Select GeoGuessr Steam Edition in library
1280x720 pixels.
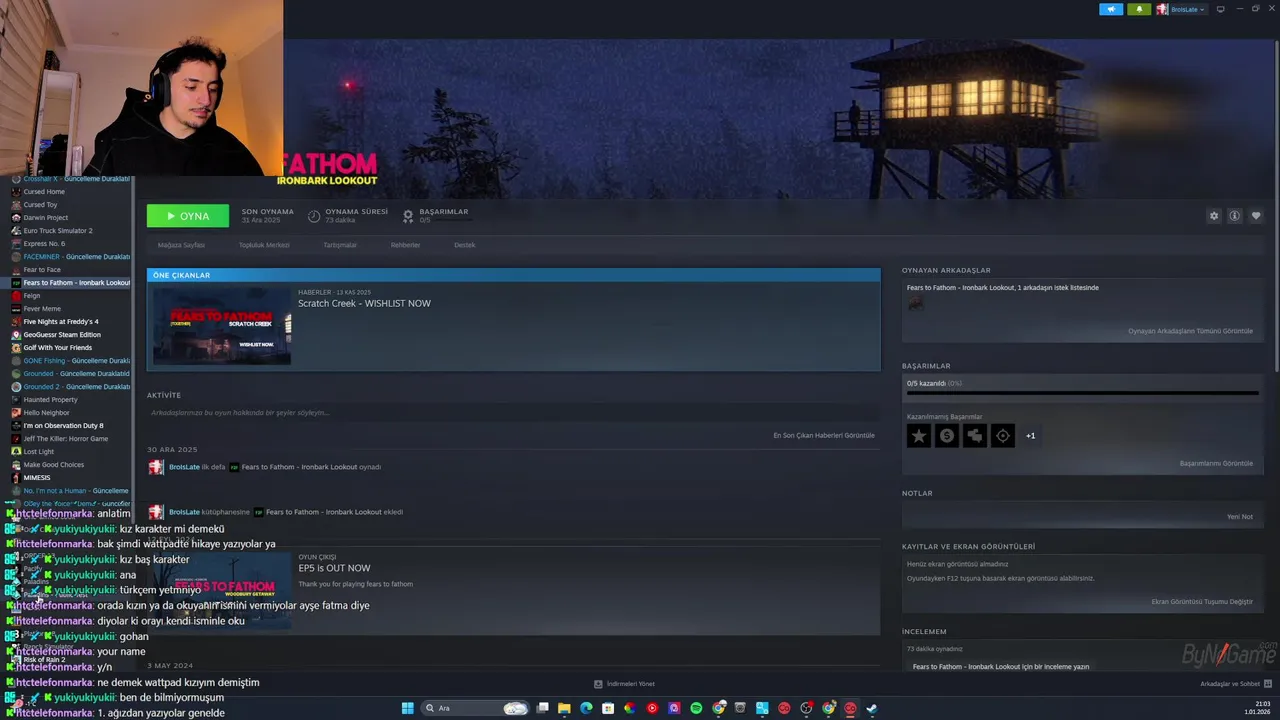point(62,335)
